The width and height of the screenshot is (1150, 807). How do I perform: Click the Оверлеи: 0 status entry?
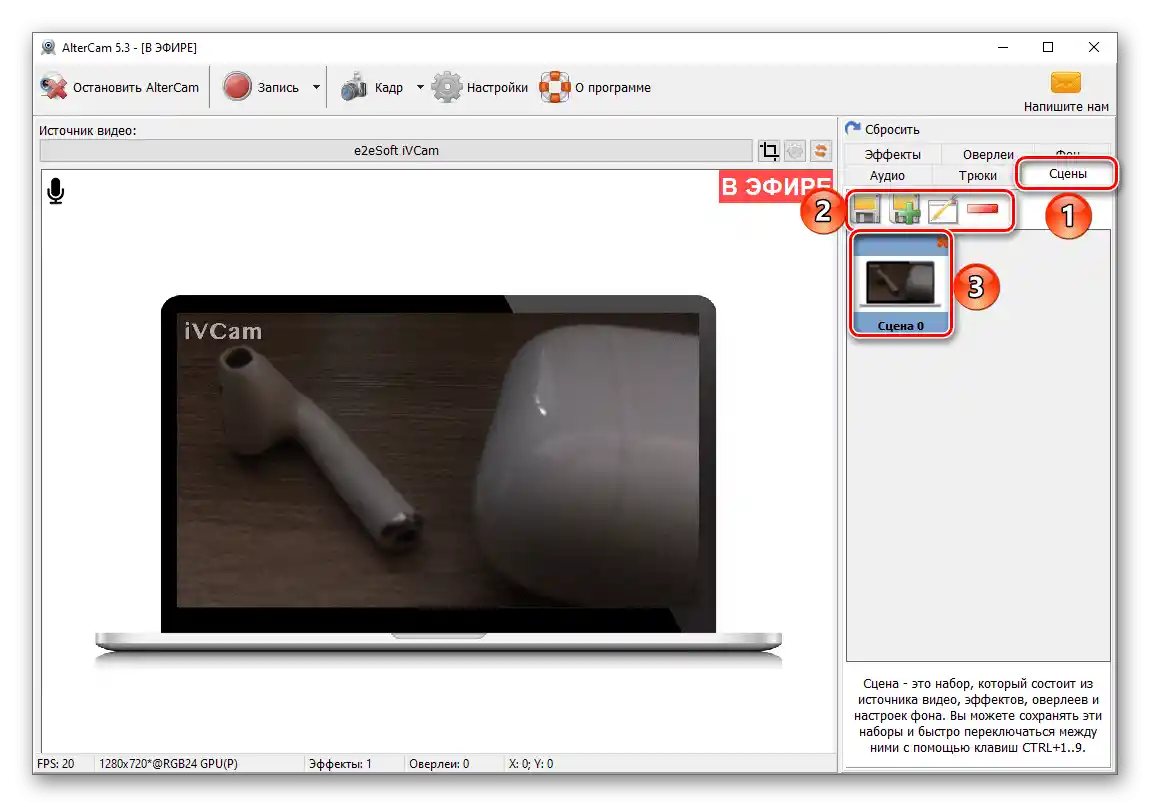click(x=439, y=764)
